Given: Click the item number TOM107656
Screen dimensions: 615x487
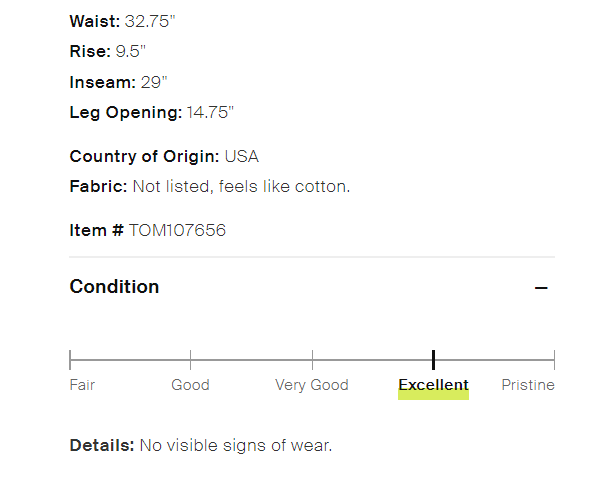Looking at the screenshot, I should [x=177, y=230].
